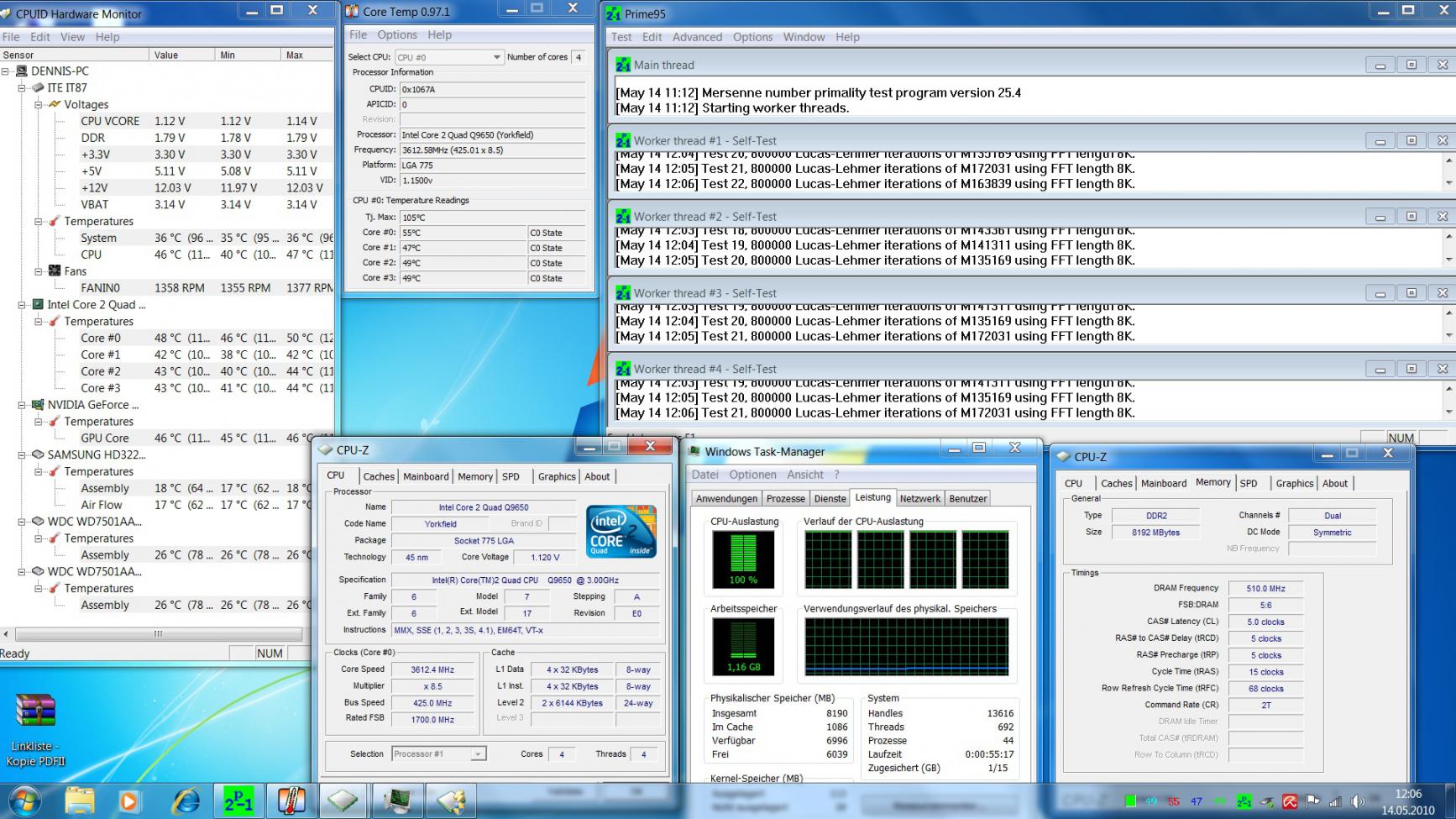Collapse the SAMSUNG HD322 drive node

[23, 454]
